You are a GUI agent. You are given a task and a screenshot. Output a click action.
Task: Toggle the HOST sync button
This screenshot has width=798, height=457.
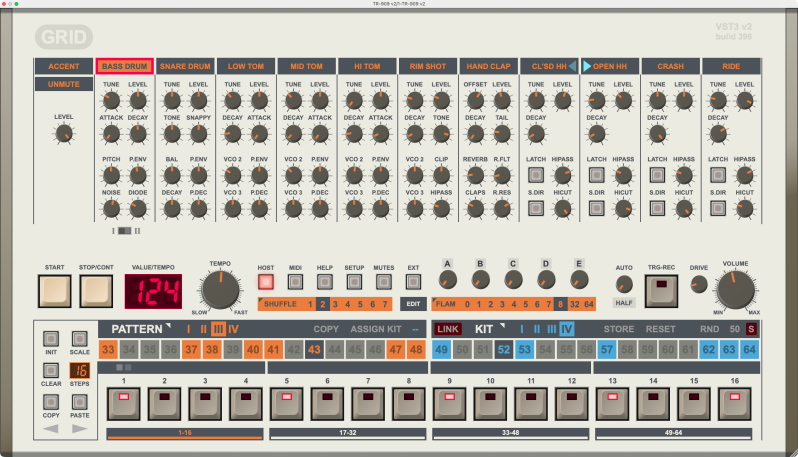tap(266, 281)
